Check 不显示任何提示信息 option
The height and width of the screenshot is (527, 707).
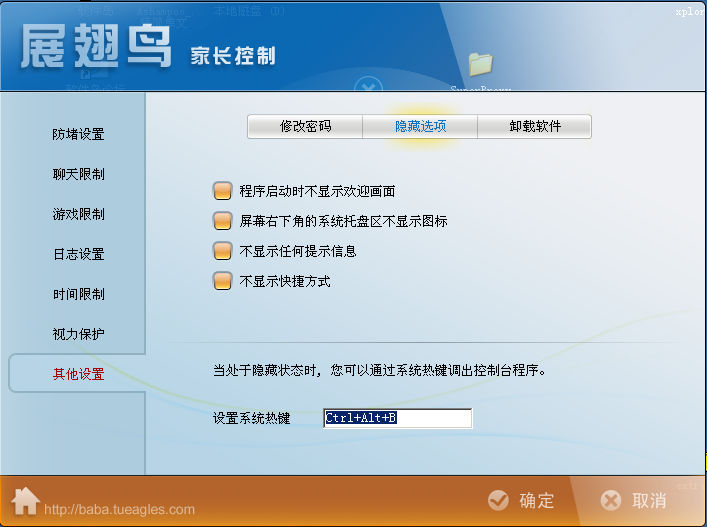point(222,251)
